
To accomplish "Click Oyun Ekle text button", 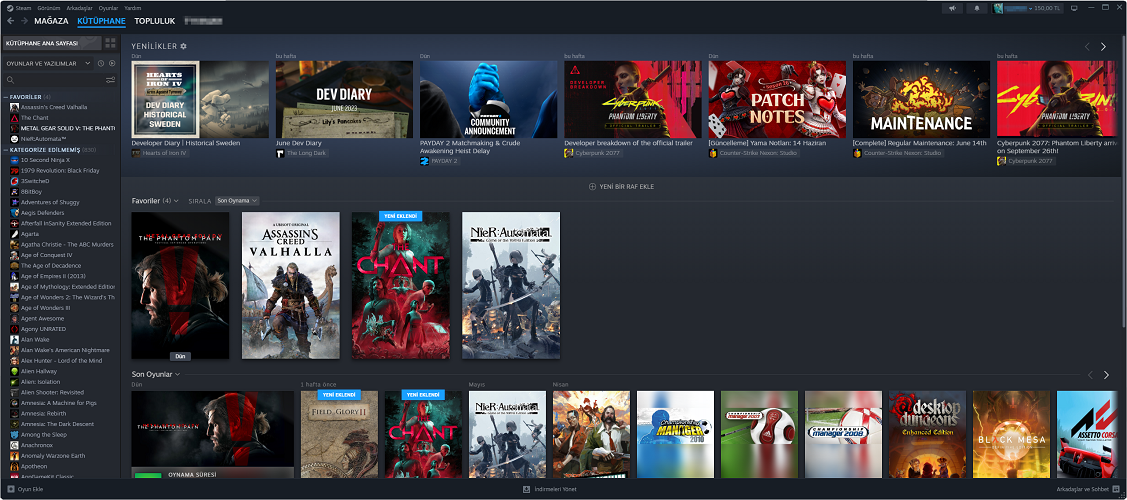I will (30, 489).
